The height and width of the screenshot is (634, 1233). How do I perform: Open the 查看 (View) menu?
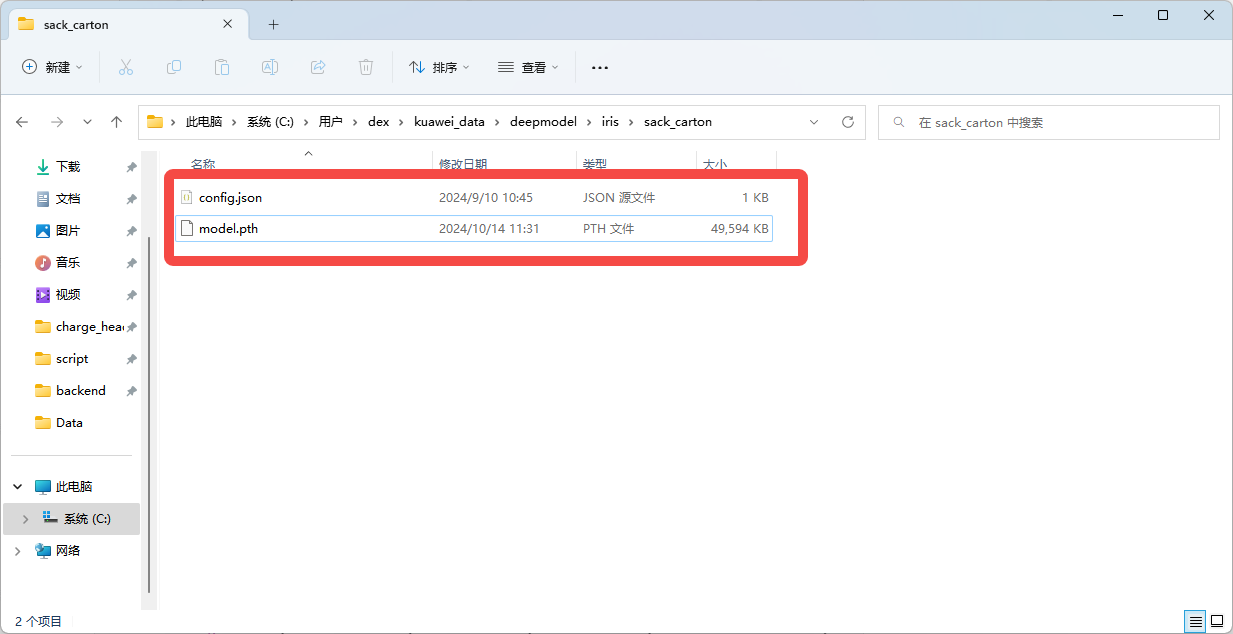(528, 67)
